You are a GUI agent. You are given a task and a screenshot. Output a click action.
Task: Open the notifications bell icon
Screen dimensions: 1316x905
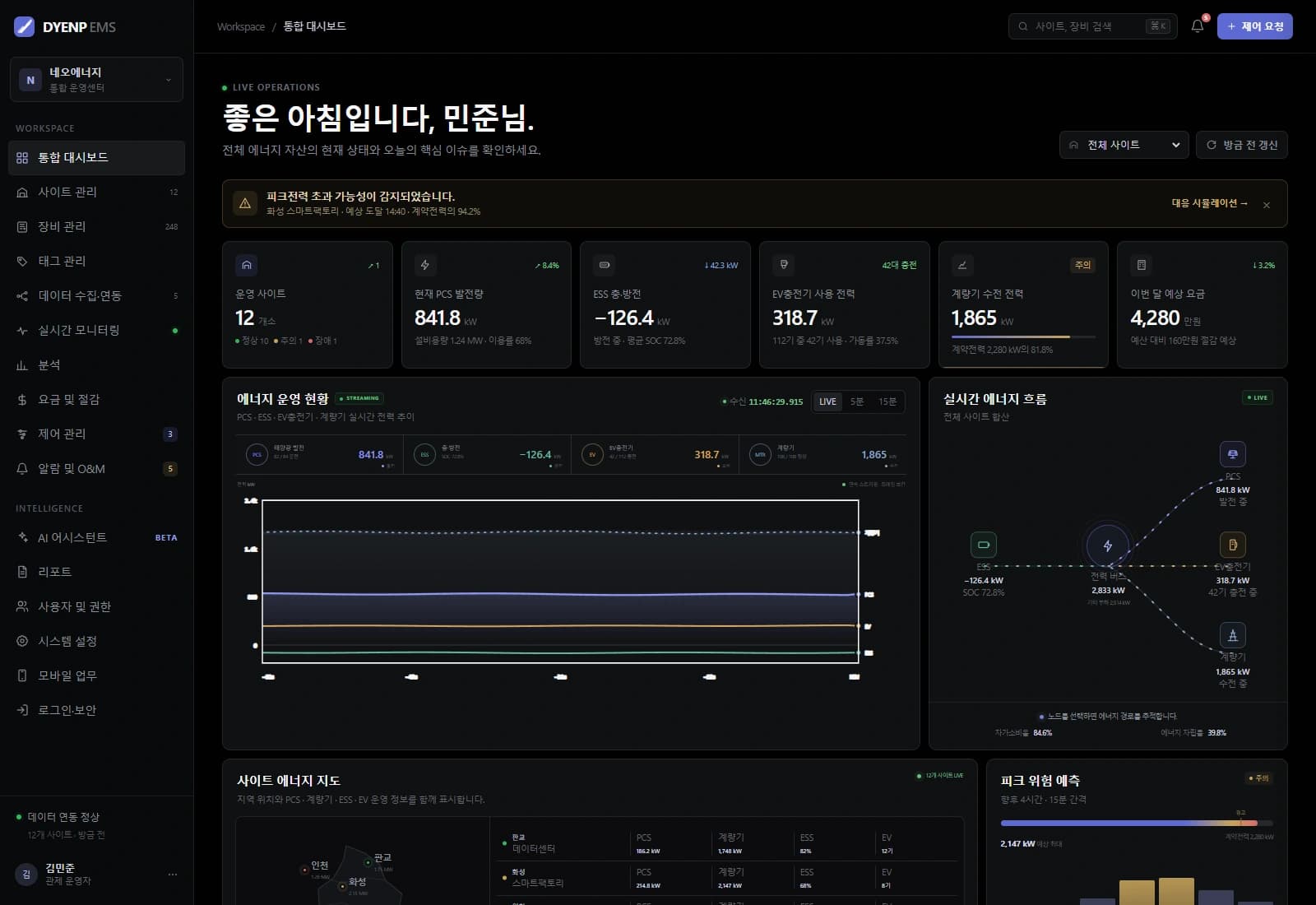click(1198, 26)
